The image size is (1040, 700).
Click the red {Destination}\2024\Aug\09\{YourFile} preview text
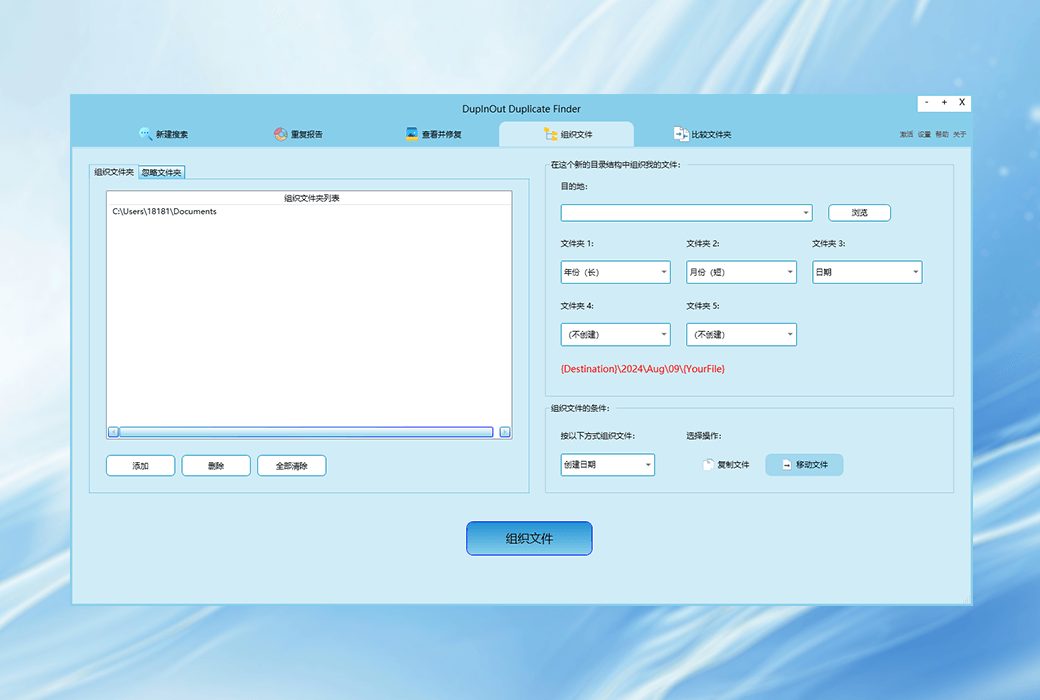(x=643, y=369)
